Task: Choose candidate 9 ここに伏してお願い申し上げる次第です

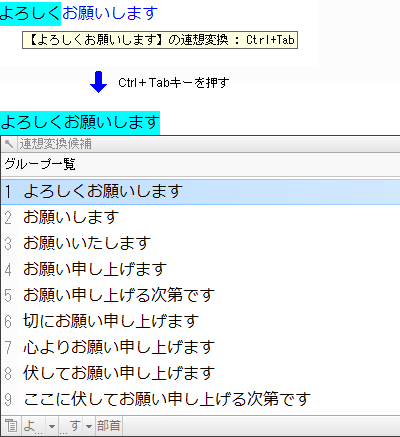Action: pyautogui.click(x=200, y=399)
